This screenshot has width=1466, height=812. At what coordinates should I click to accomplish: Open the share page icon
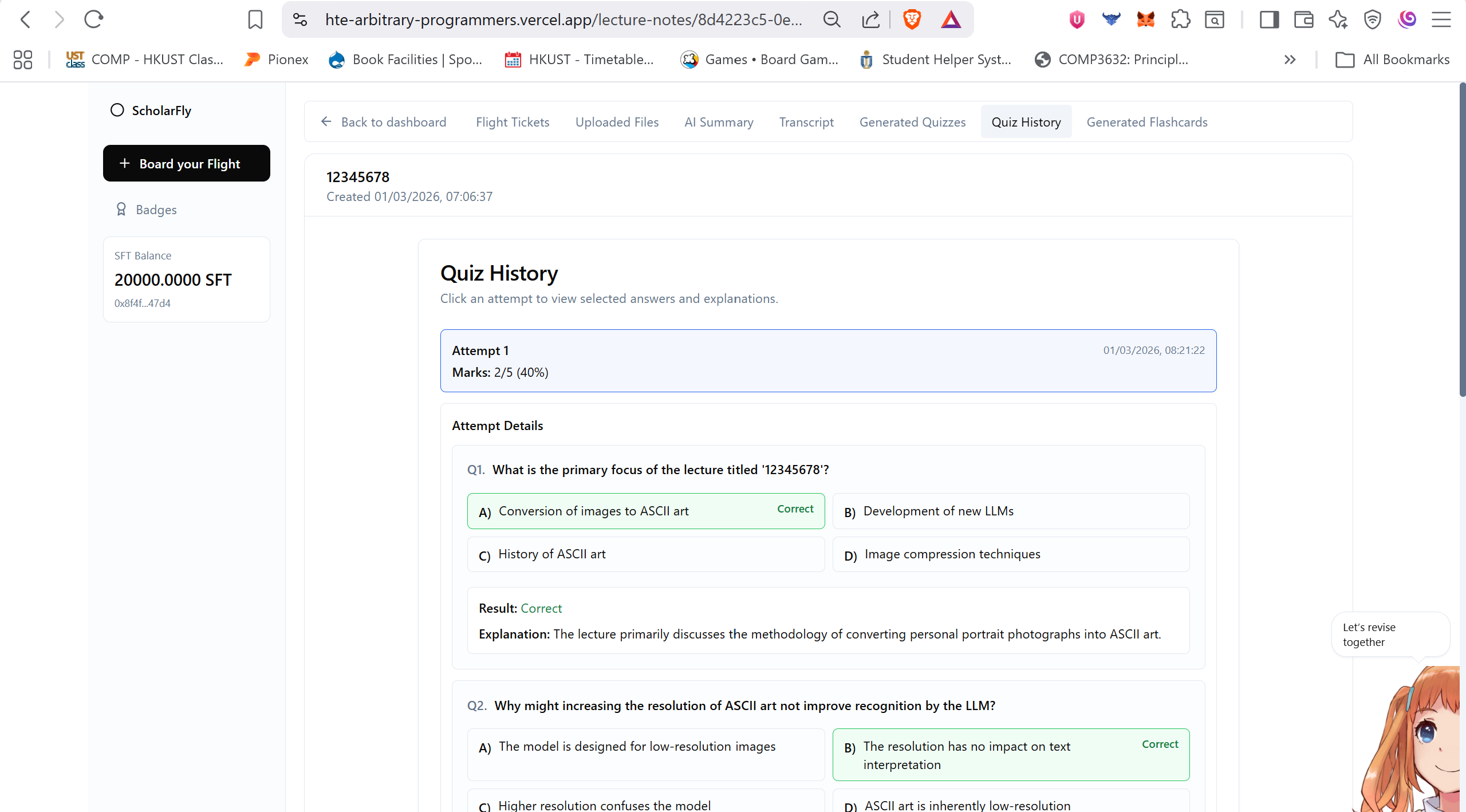pyautogui.click(x=870, y=19)
